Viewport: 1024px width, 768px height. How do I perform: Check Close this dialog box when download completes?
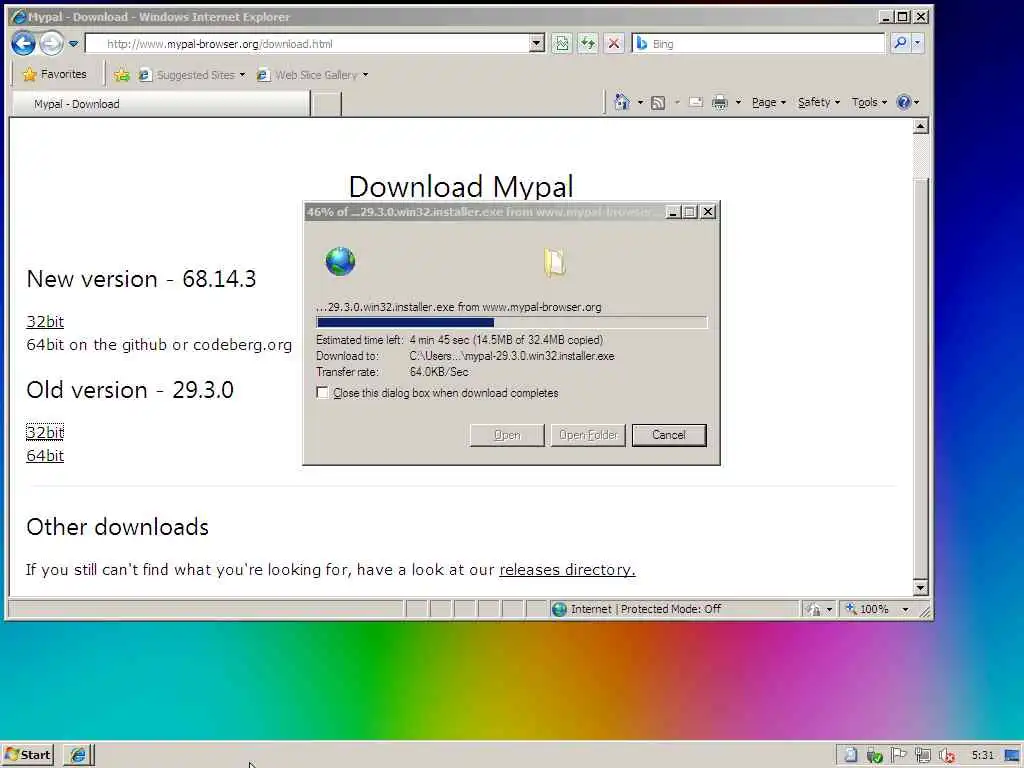(x=322, y=392)
